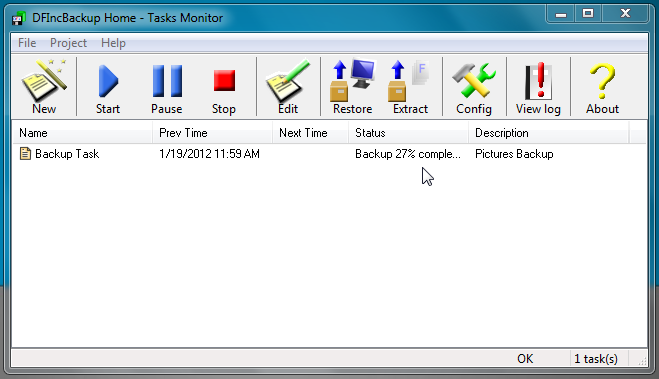The image size is (659, 379).
Task: Open the Config settings
Action: coord(474,87)
